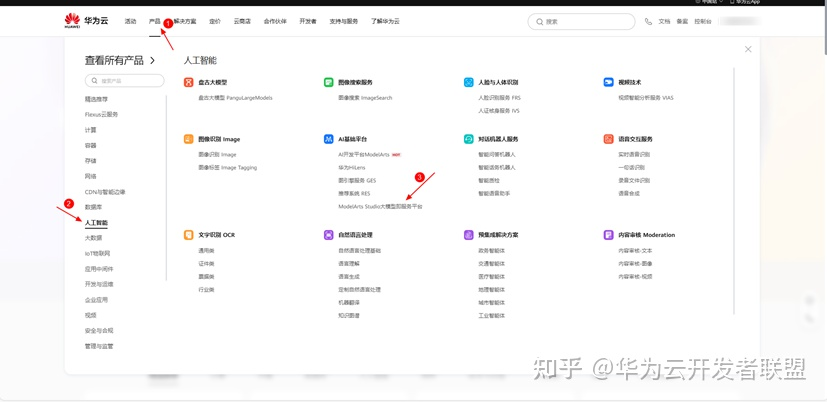Select IoT物联网 in the product sidebar

tap(98, 253)
